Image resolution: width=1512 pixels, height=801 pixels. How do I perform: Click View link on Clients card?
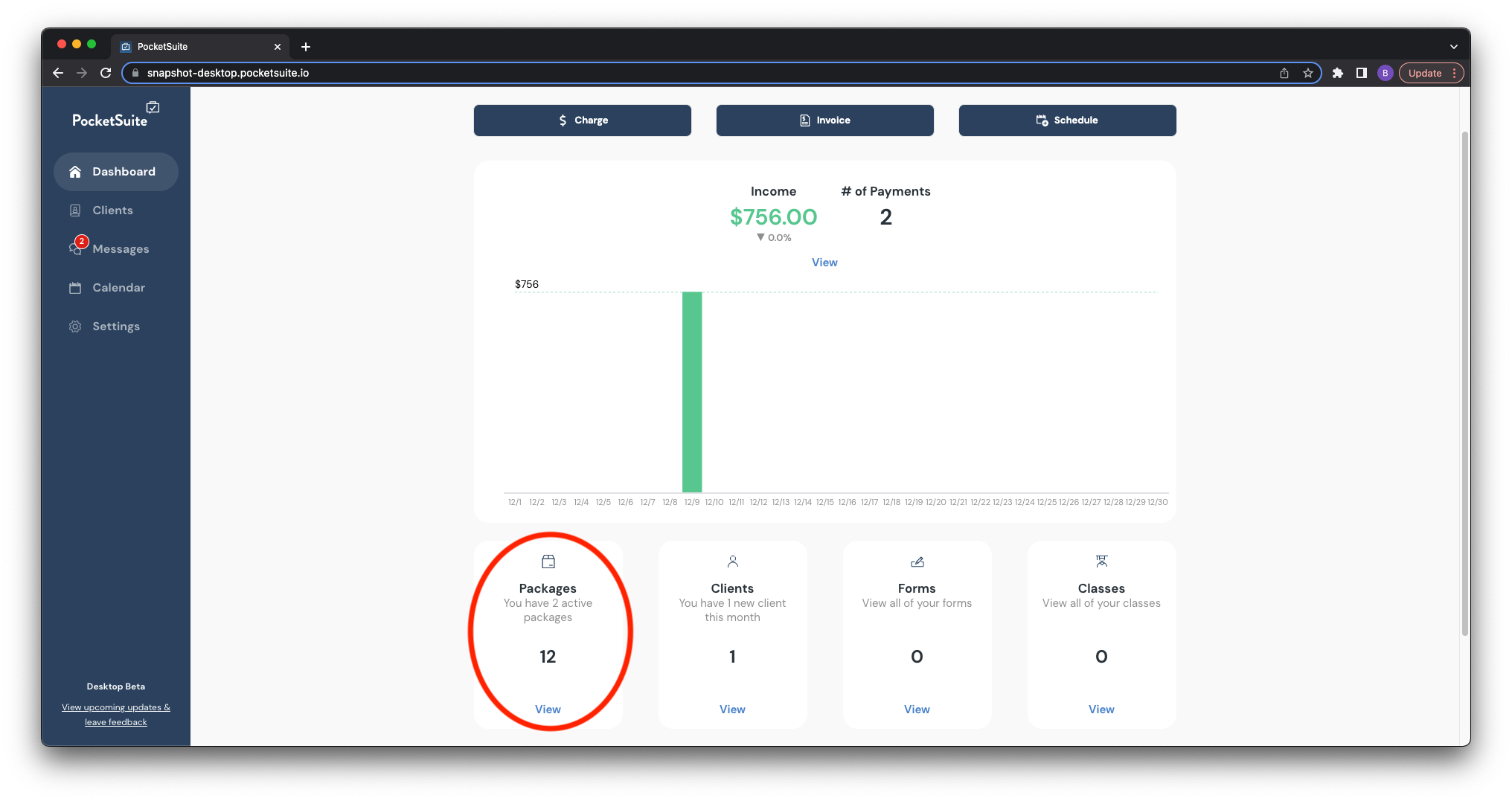pyautogui.click(x=733, y=710)
